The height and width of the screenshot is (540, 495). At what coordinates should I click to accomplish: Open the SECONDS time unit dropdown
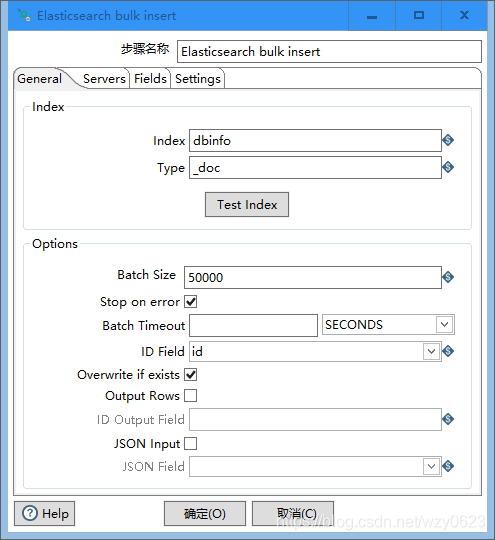pos(444,324)
